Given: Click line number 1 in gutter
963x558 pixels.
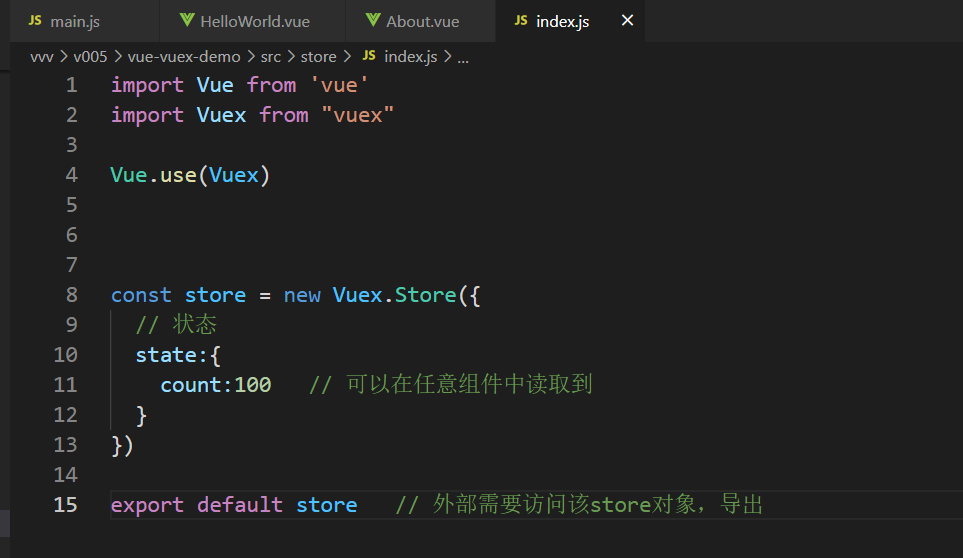Looking at the screenshot, I should pyautogui.click(x=72, y=85).
